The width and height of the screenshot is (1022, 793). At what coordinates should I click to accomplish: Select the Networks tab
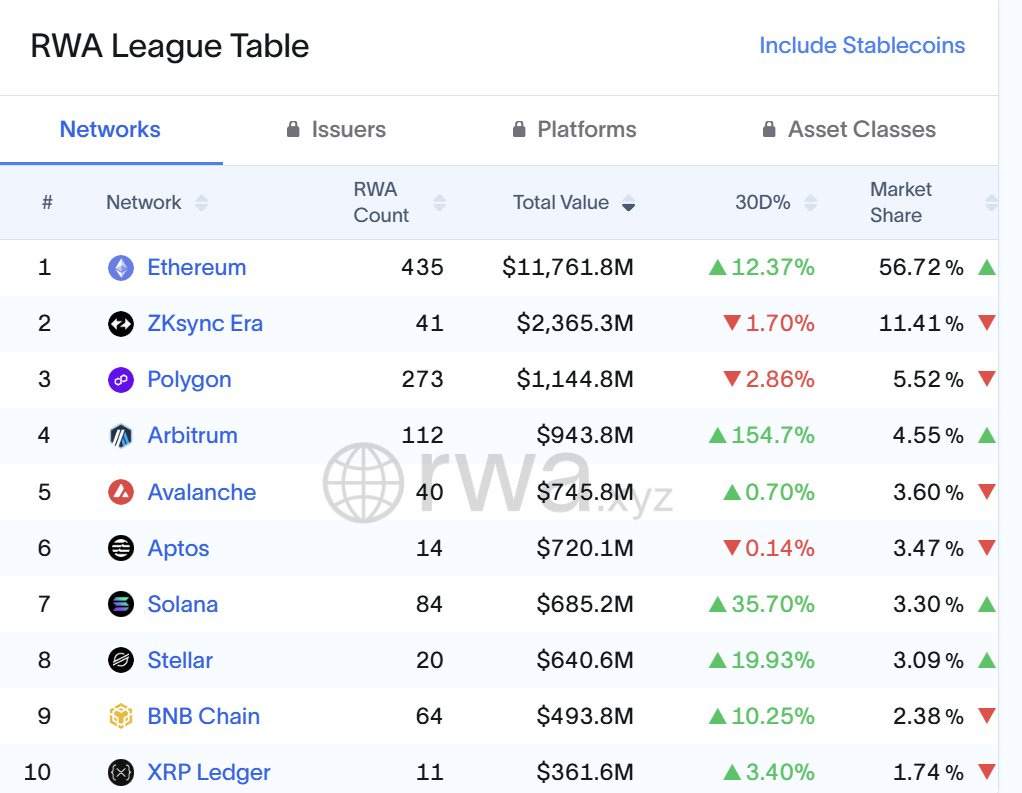tap(110, 129)
